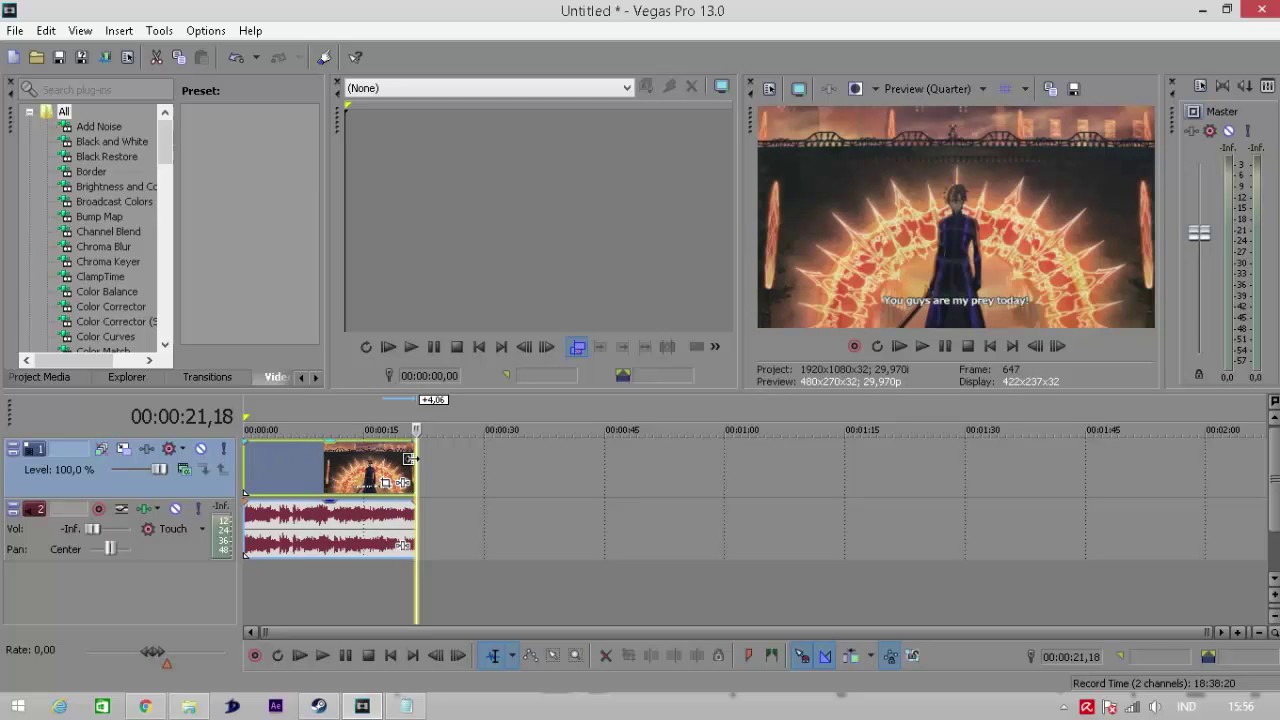Focus the Search plug-ins field
The image size is (1280, 720).
click(x=96, y=90)
